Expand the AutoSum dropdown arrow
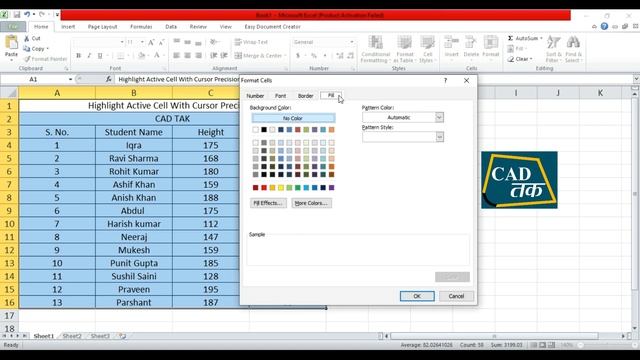Image resolution: width=640 pixels, height=360 pixels. 542,38
